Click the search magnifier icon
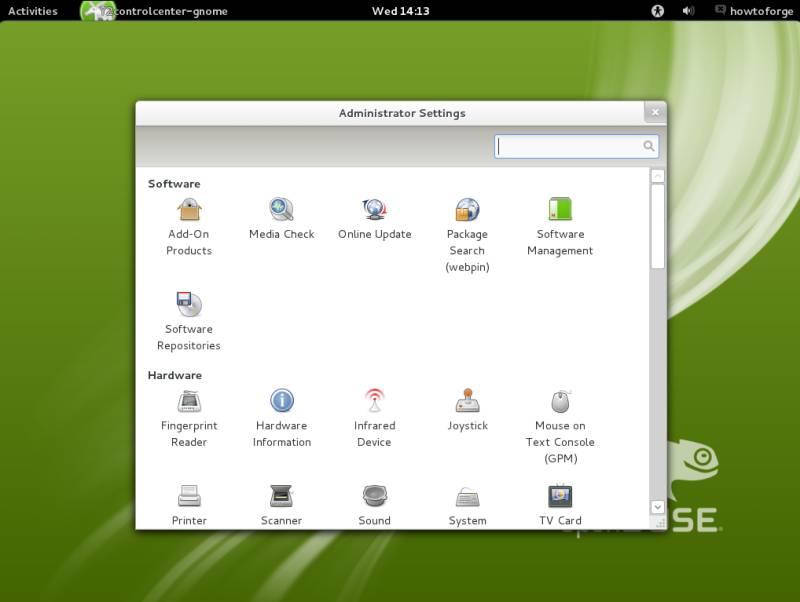Screen dimensions: 800x602 pos(648,146)
